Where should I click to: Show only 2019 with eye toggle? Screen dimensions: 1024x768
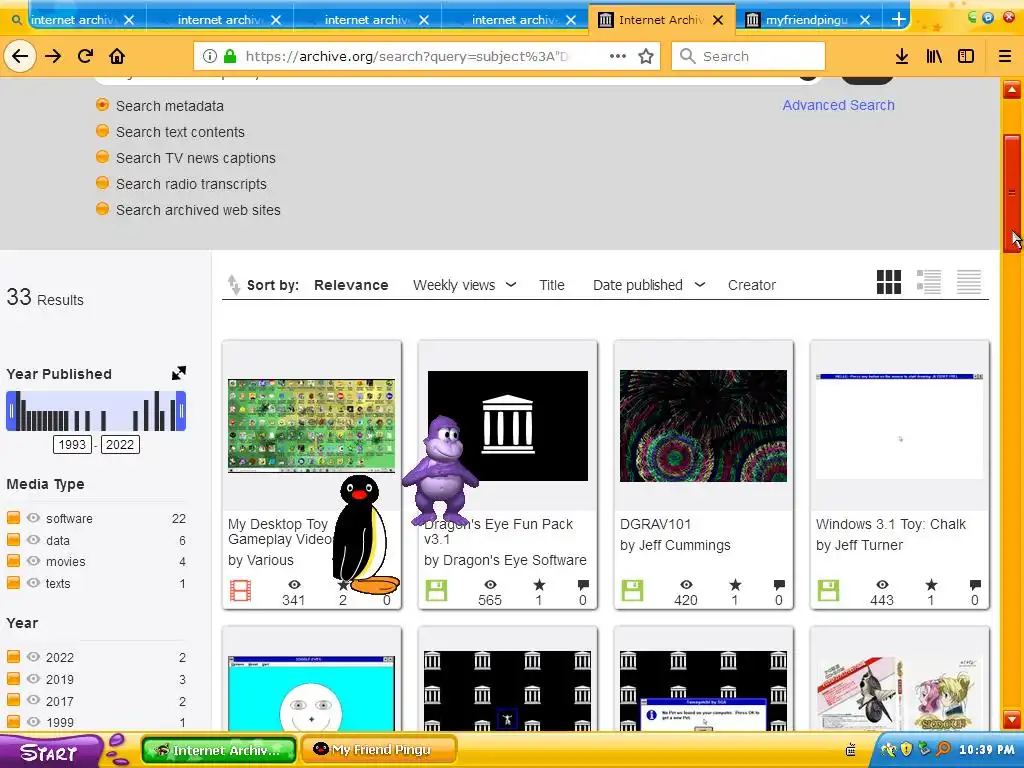pos(33,679)
